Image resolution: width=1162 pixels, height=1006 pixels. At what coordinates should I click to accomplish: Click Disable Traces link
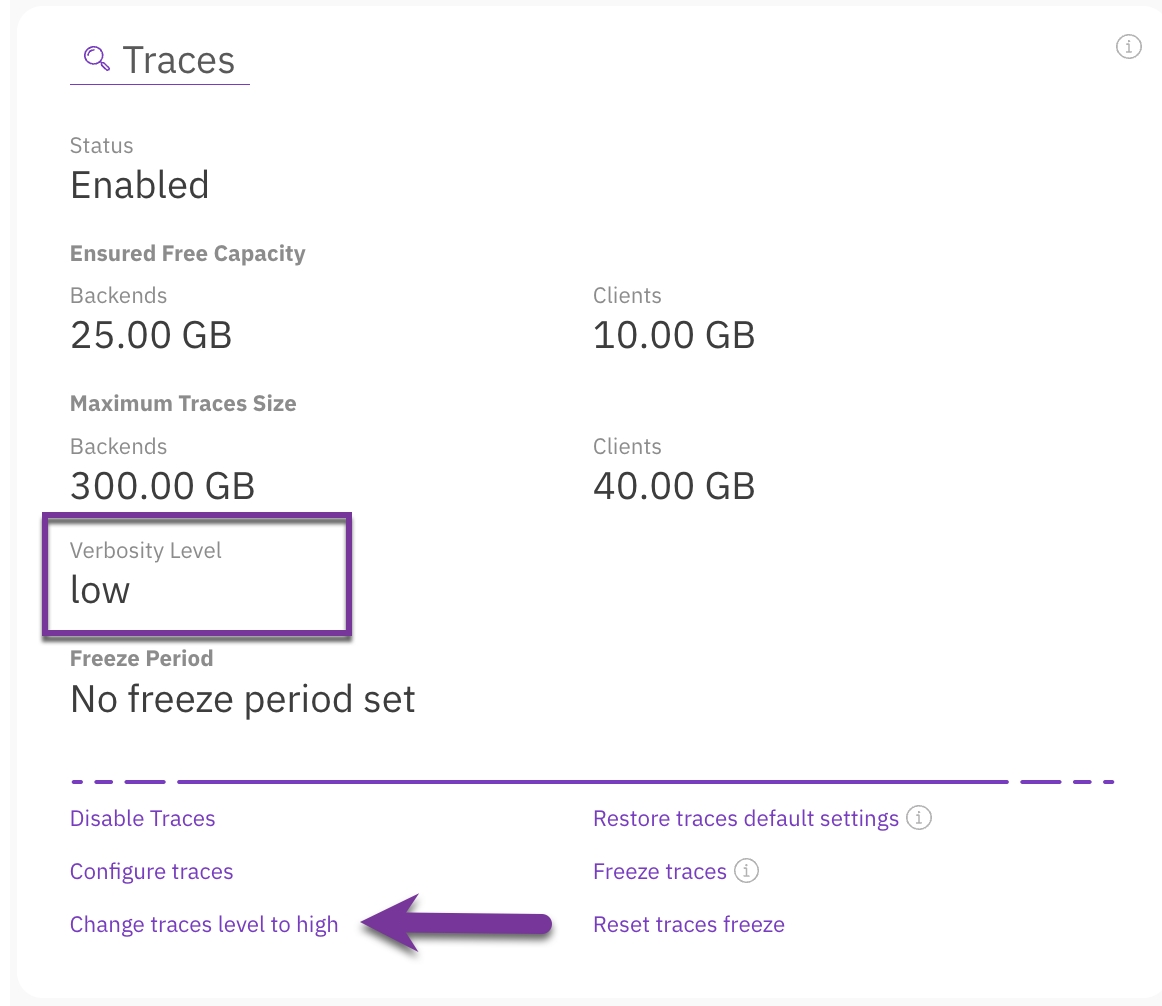[x=142, y=819]
